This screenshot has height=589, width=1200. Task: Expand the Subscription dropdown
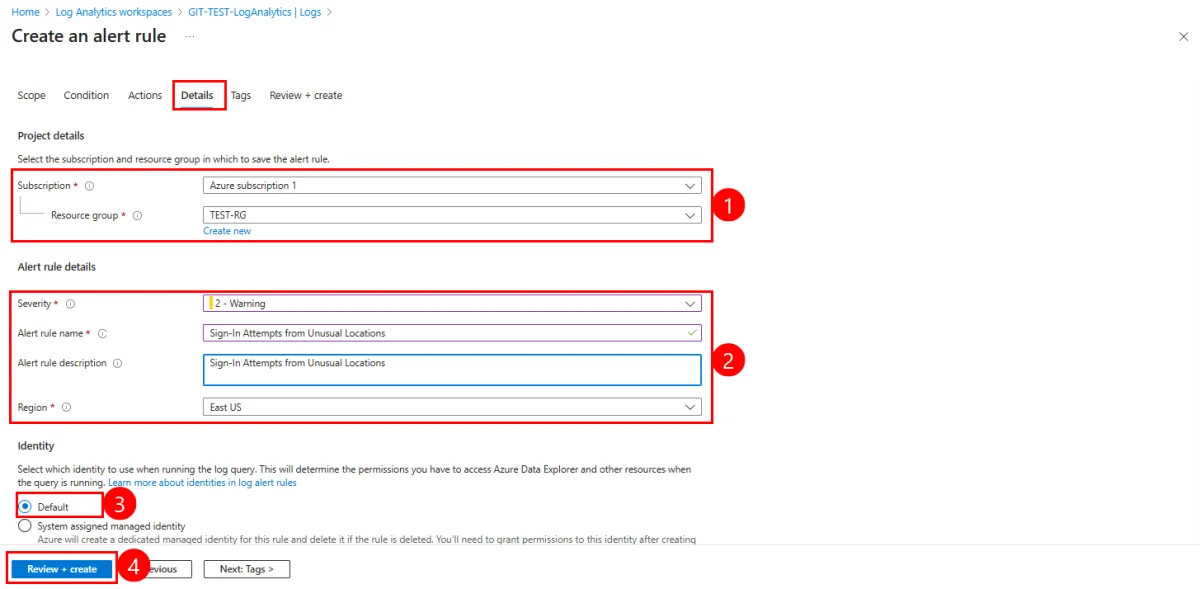click(451, 186)
